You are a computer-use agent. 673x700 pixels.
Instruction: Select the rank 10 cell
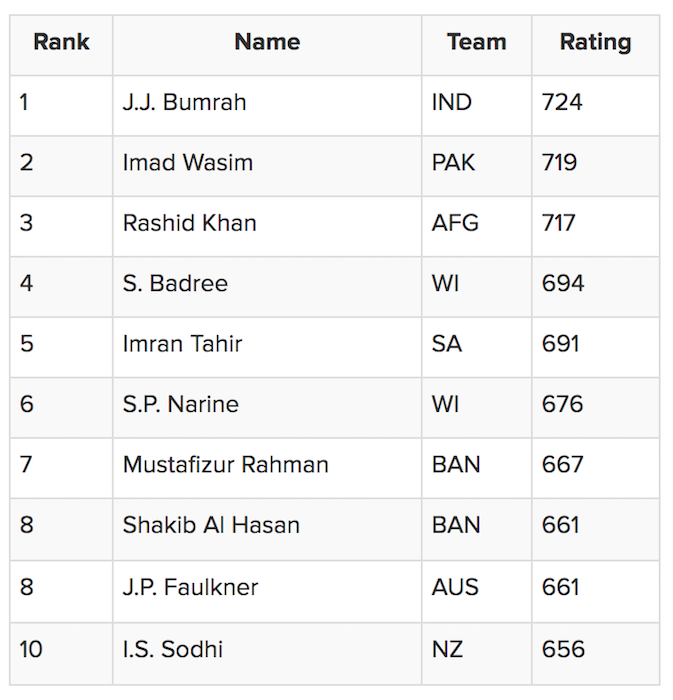coord(31,649)
